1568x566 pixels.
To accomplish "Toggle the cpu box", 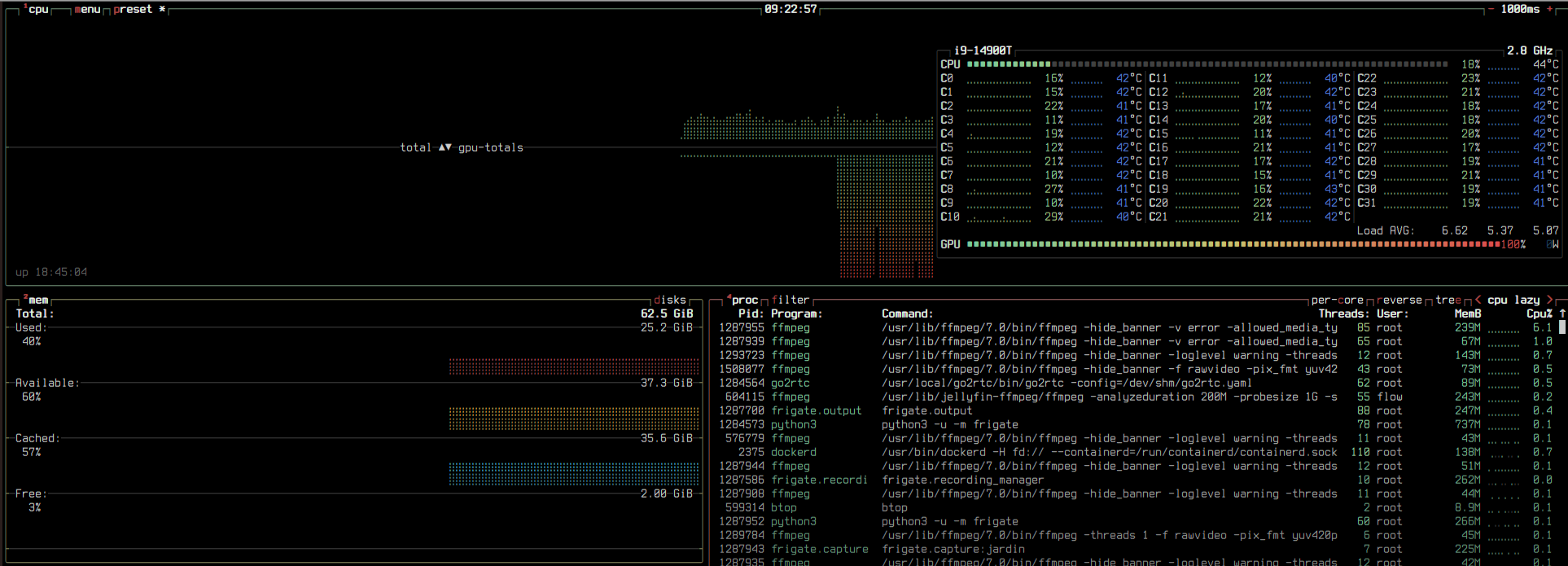I will point(37,9).
